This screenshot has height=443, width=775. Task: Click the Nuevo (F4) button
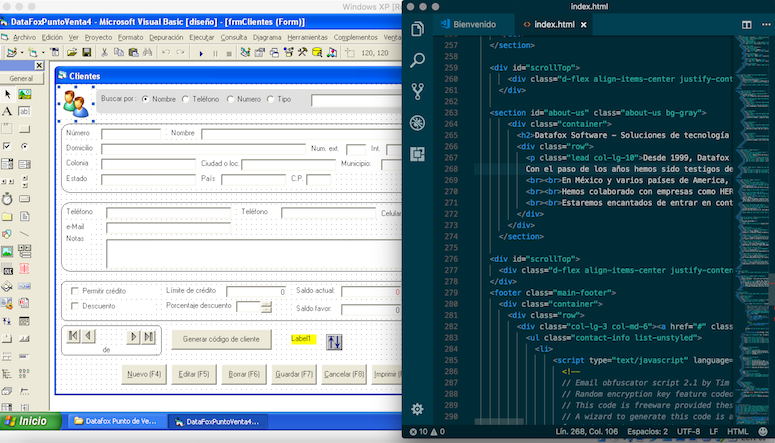tap(144, 374)
